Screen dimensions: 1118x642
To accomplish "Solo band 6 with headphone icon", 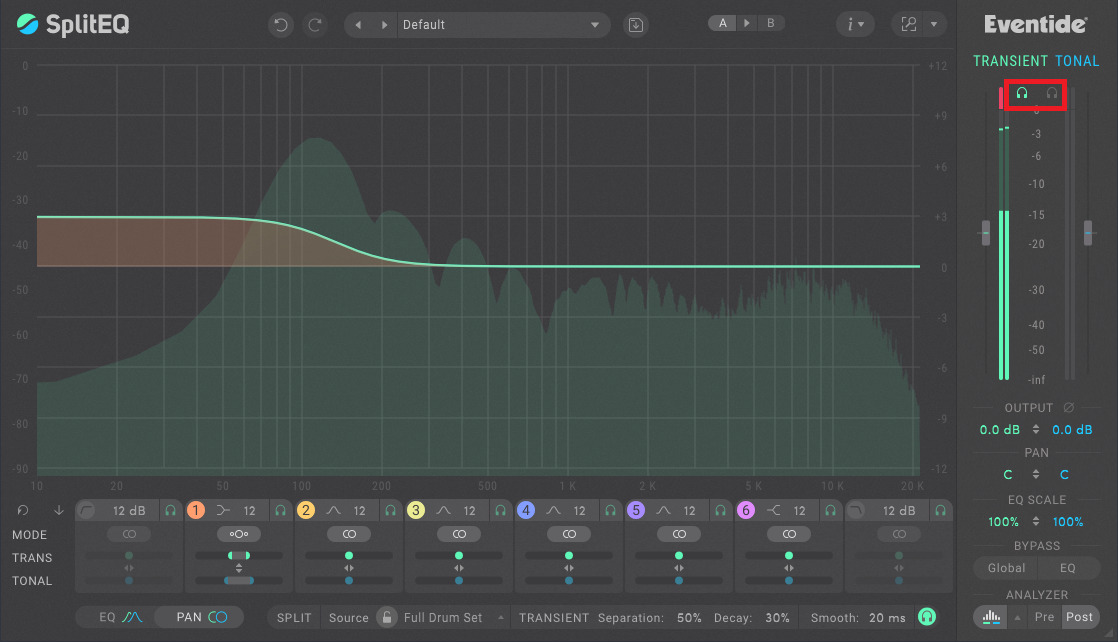I will coord(831,511).
